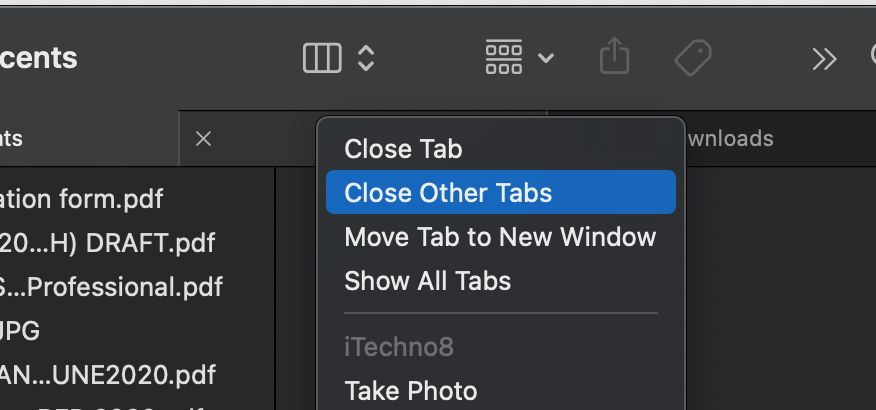The width and height of the screenshot is (876, 410).
Task: Switch to column view in the toolbar
Action: click(x=322, y=58)
